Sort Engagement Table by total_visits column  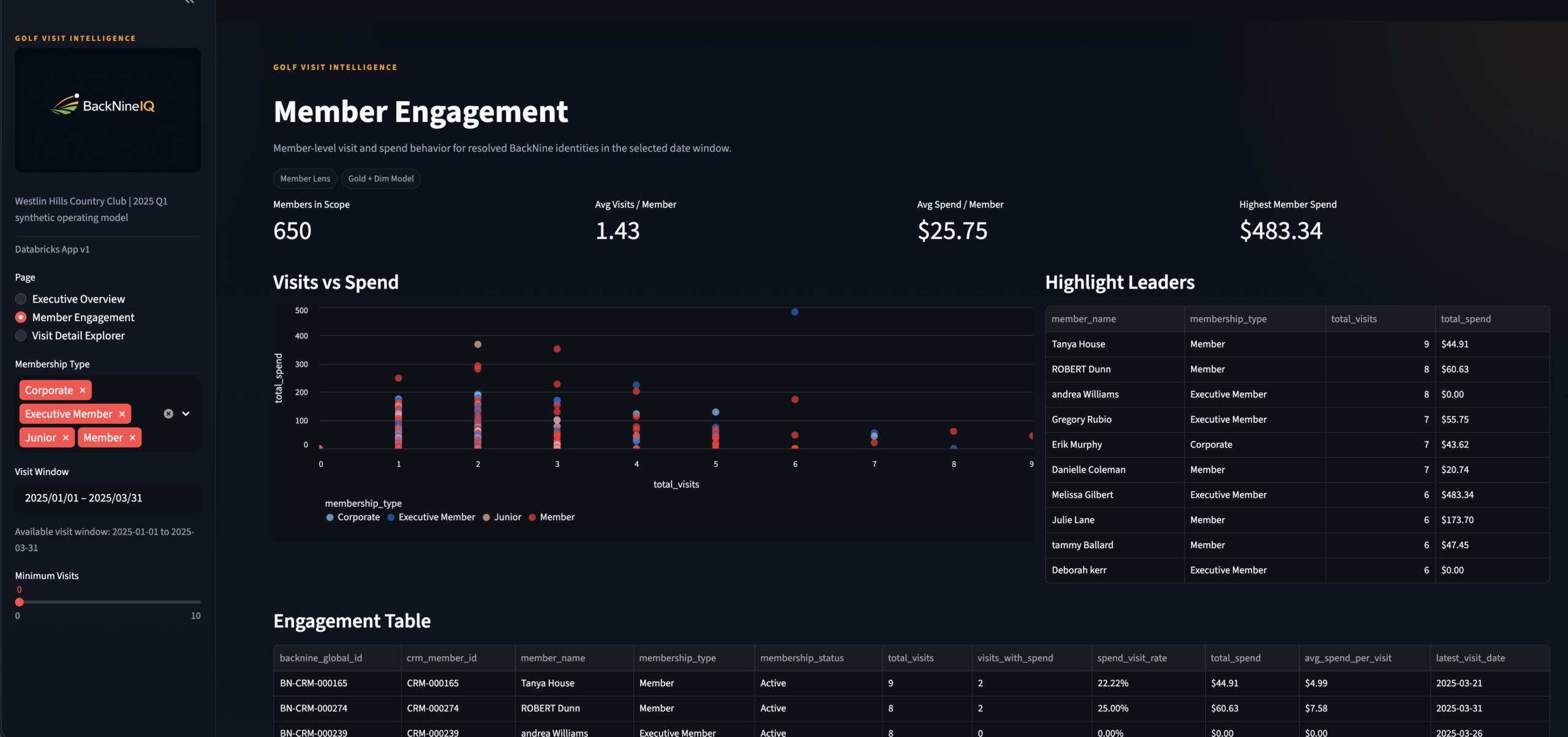tap(910, 658)
